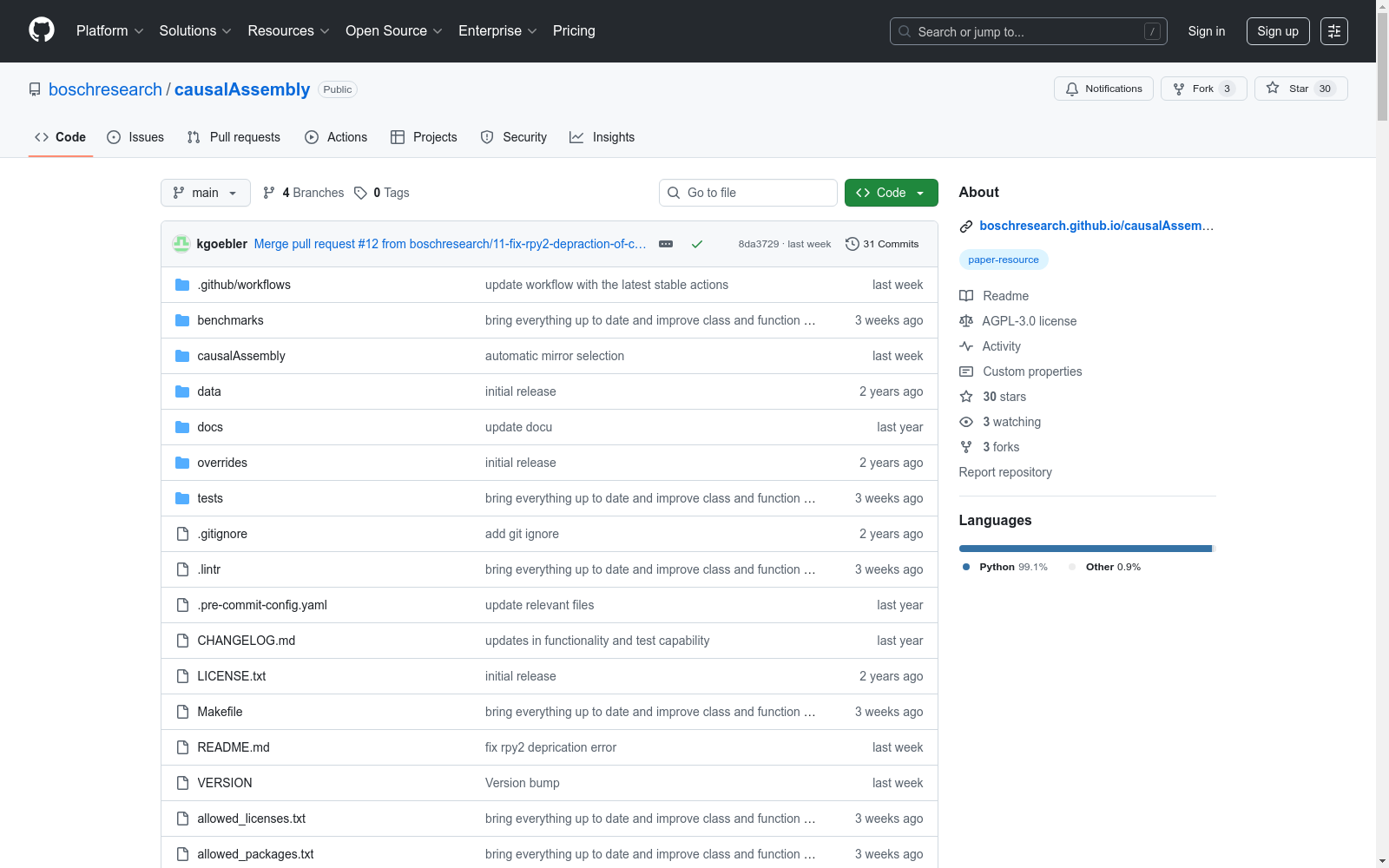Viewport: 1389px width, 868px height.
Task: Open the .pre-commit-config.yaml file
Action: pyautogui.click(x=262, y=605)
